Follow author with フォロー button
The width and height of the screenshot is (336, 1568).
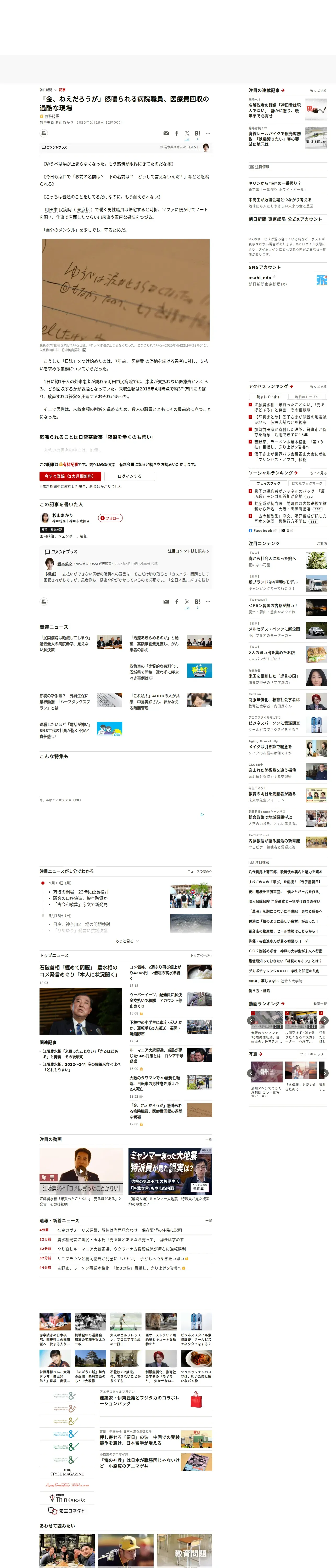(x=110, y=518)
